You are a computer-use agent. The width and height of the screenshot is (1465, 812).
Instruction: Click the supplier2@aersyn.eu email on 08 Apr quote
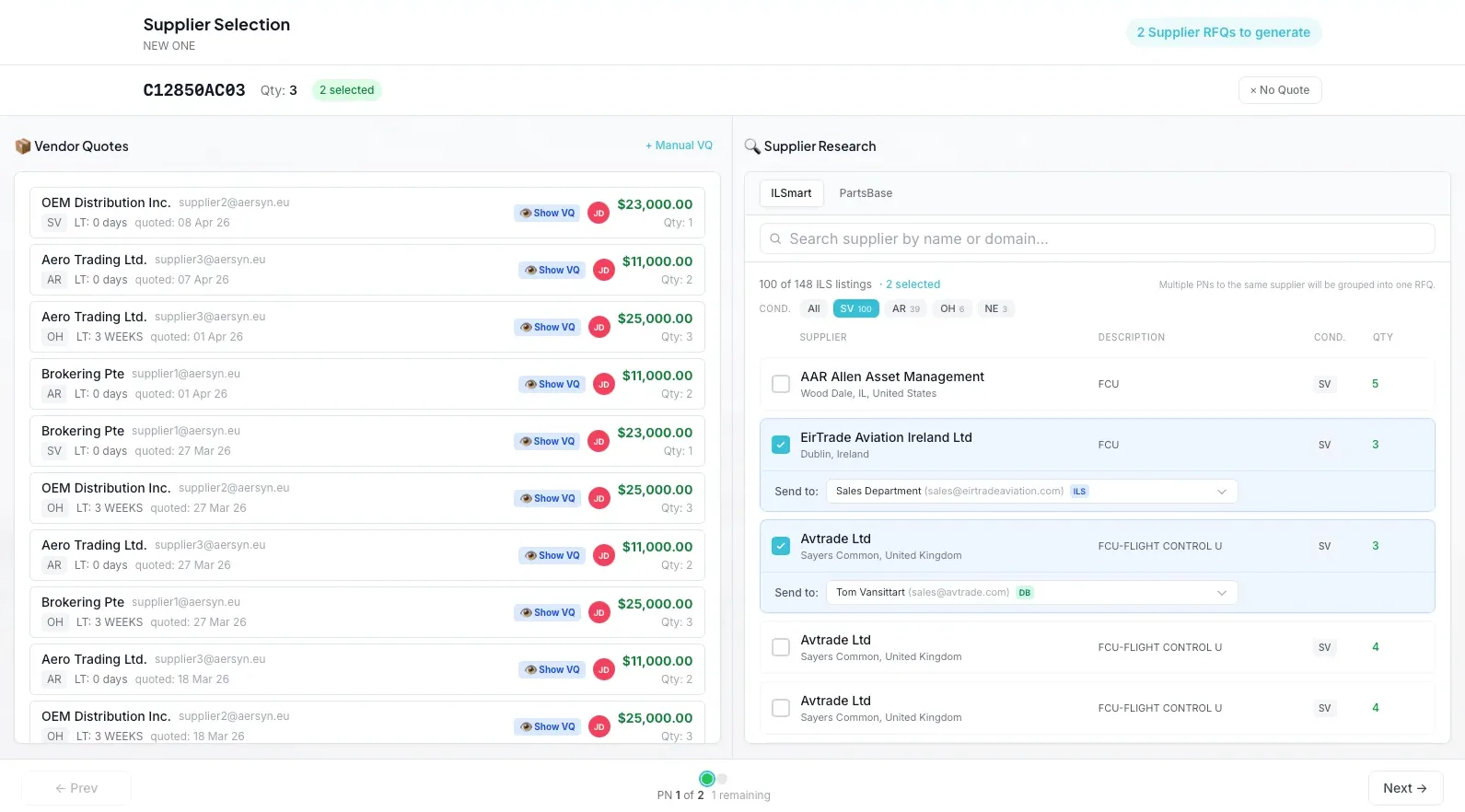tap(234, 203)
